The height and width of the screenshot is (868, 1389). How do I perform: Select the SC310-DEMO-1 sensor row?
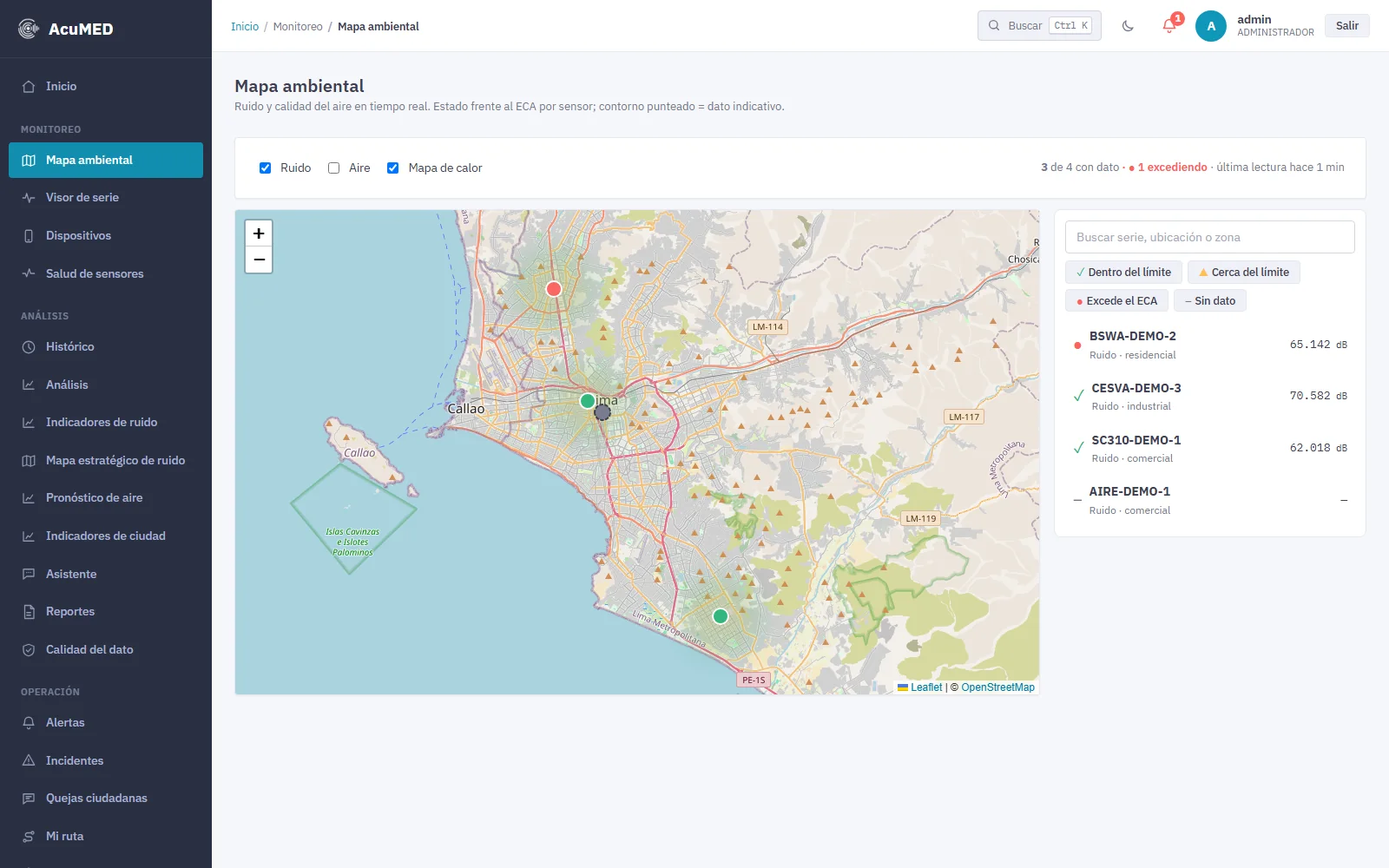(1210, 449)
